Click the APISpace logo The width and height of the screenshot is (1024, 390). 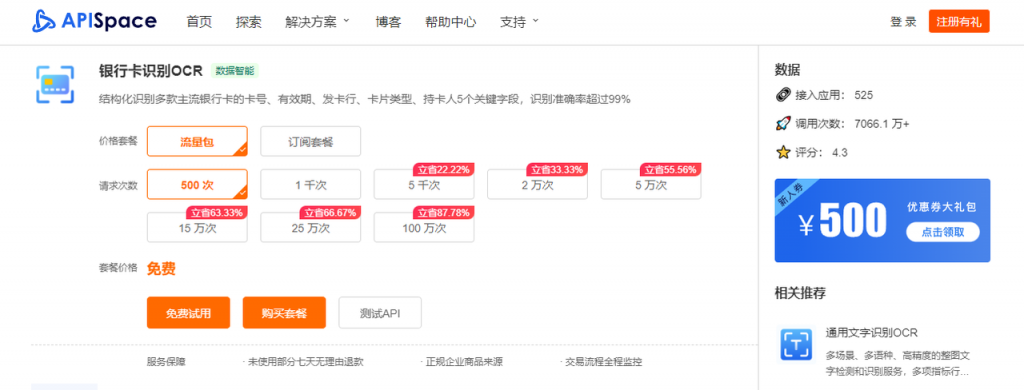pos(95,22)
